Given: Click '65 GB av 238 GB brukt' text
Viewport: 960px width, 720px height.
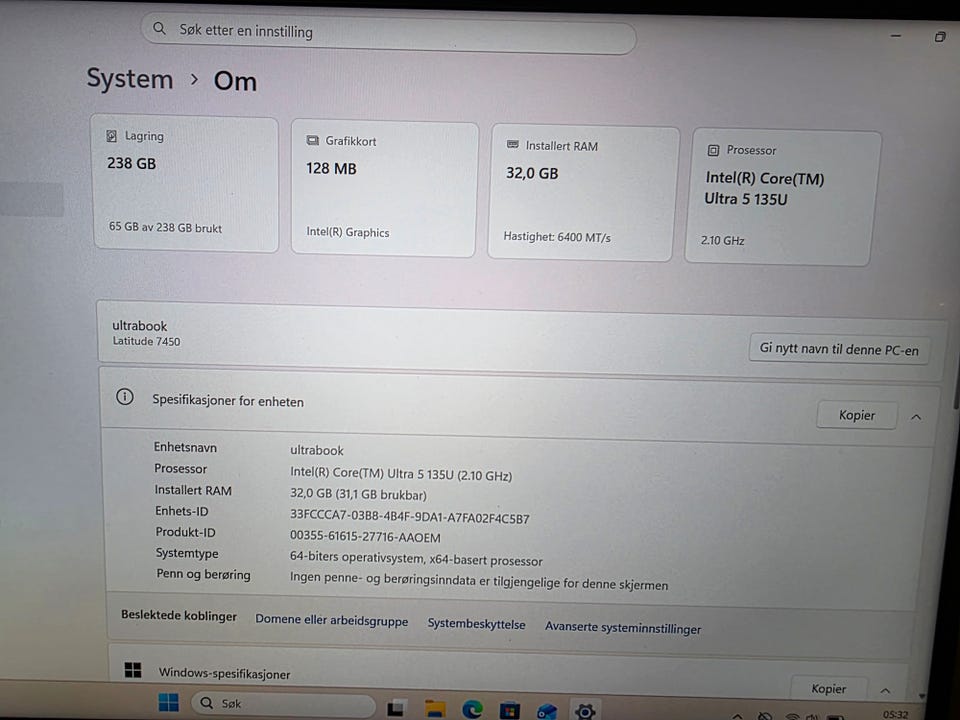Looking at the screenshot, I should [x=165, y=227].
